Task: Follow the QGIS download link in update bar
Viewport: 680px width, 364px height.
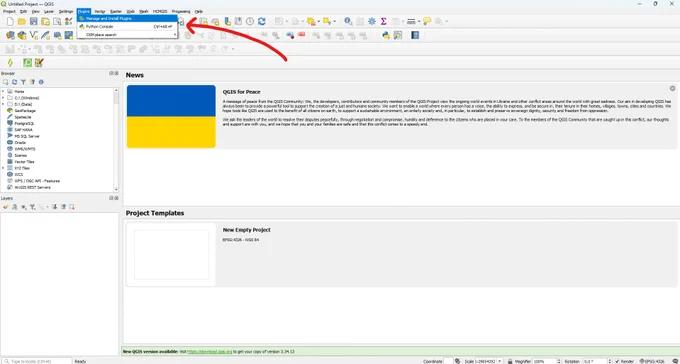Action: pos(209,351)
